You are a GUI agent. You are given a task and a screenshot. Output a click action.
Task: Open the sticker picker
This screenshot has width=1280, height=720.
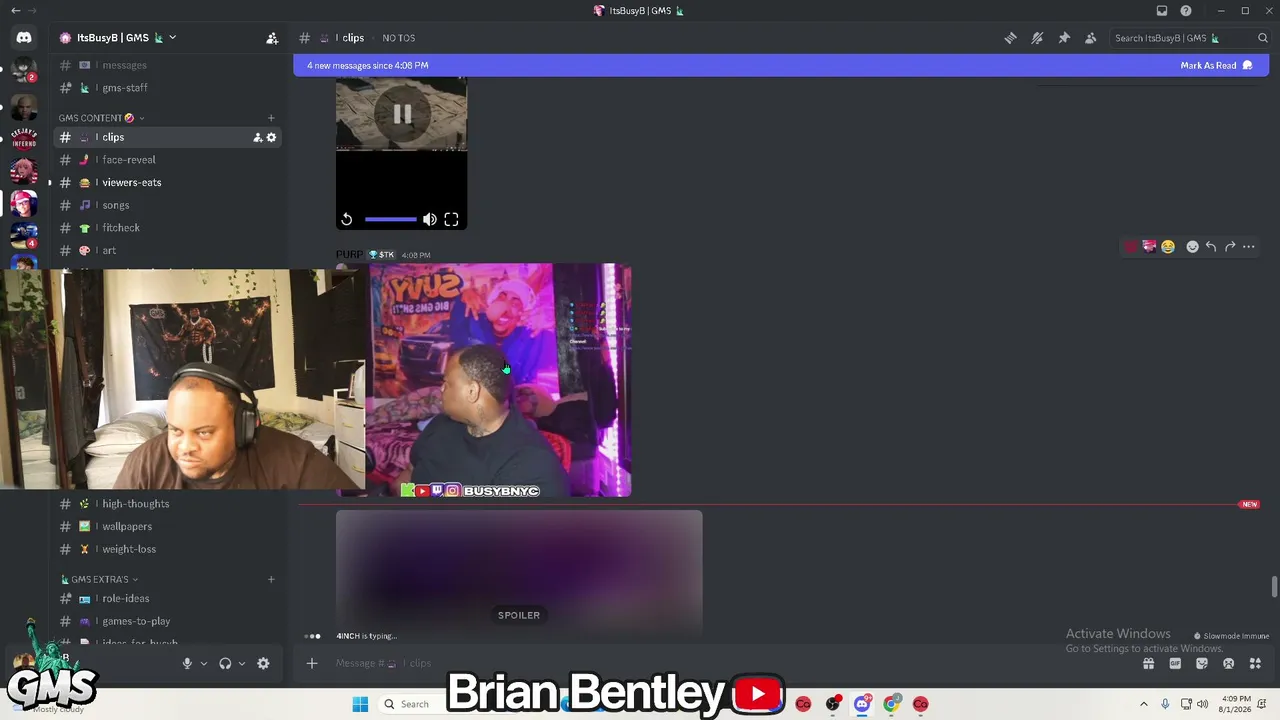click(x=1202, y=663)
